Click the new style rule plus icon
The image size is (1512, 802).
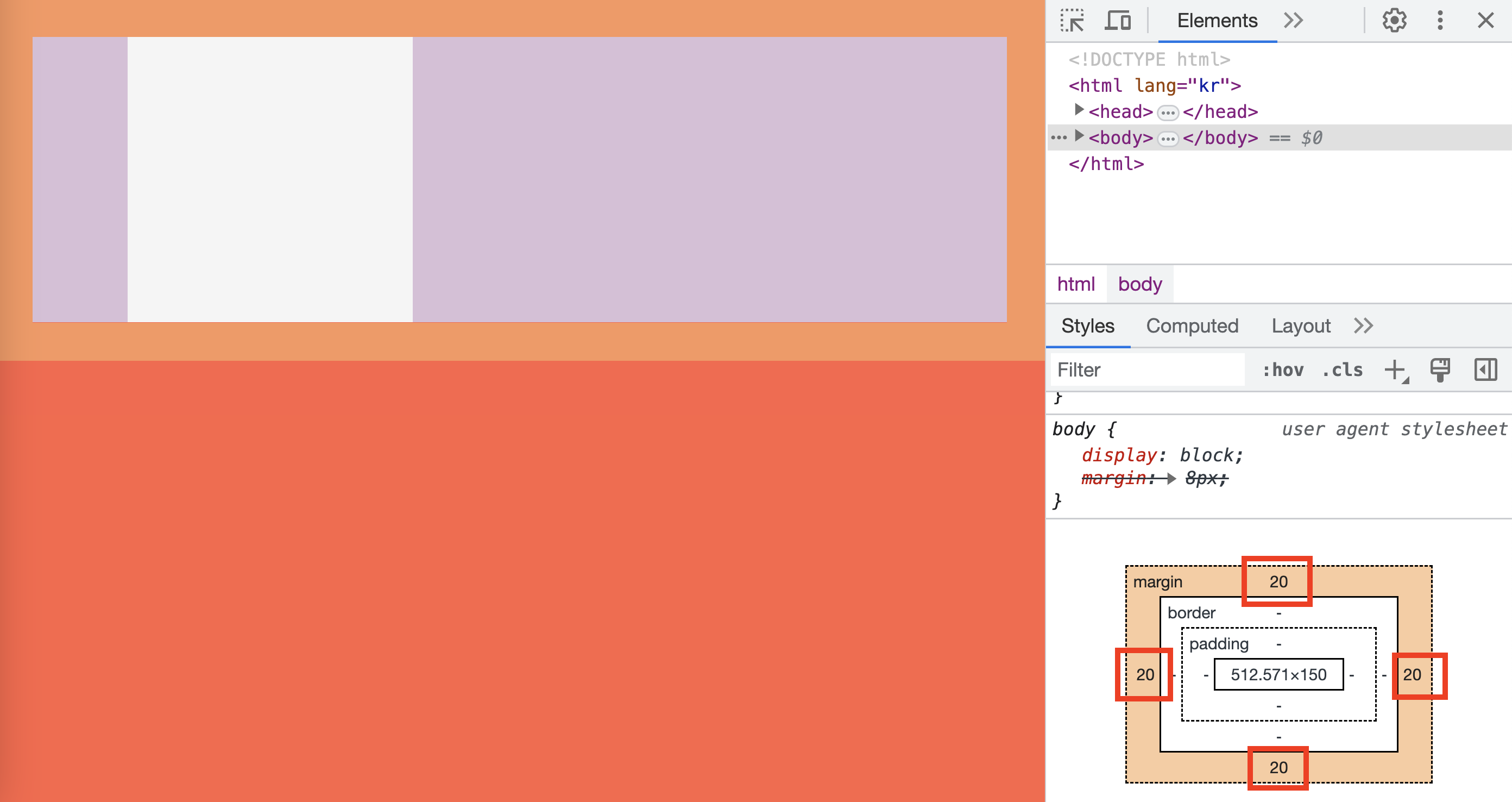coord(1395,370)
